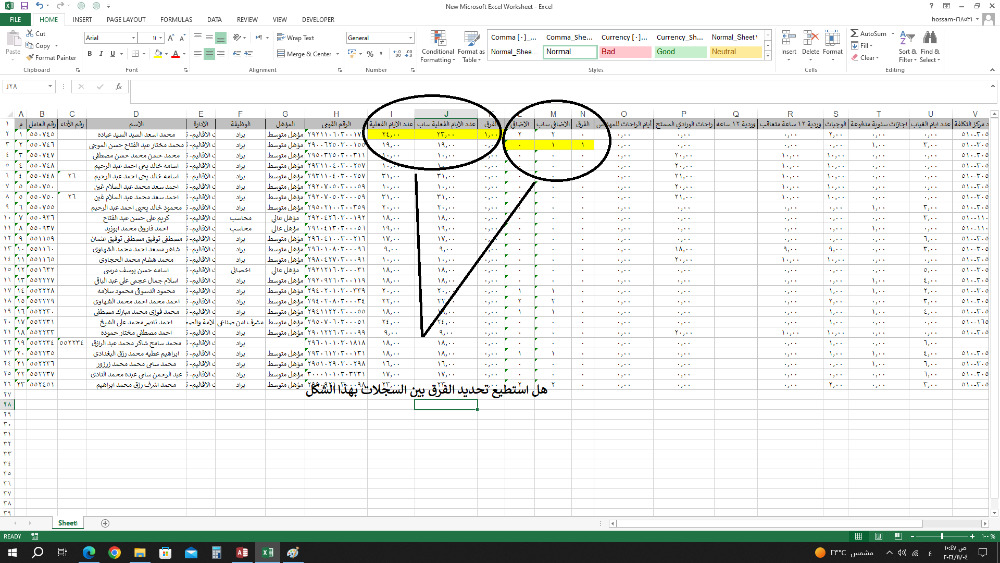Viewport: 1000px width, 563px height.
Task: Toggle Italic formatting
Action: [101, 53]
